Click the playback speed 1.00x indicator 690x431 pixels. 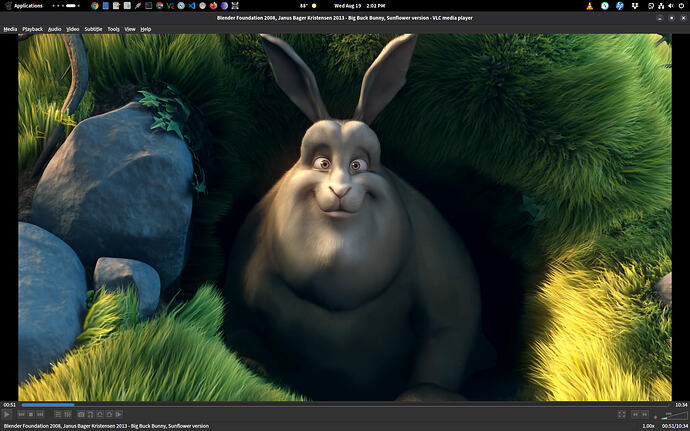[649, 426]
